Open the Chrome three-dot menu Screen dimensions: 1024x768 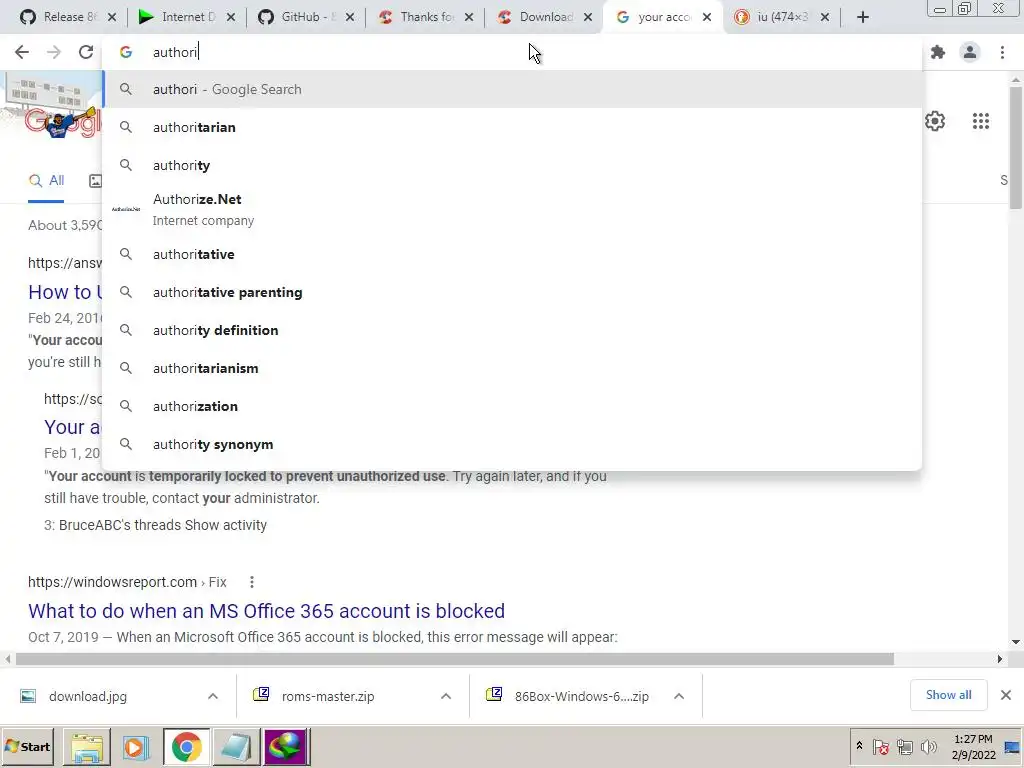pyautogui.click(x=1002, y=52)
